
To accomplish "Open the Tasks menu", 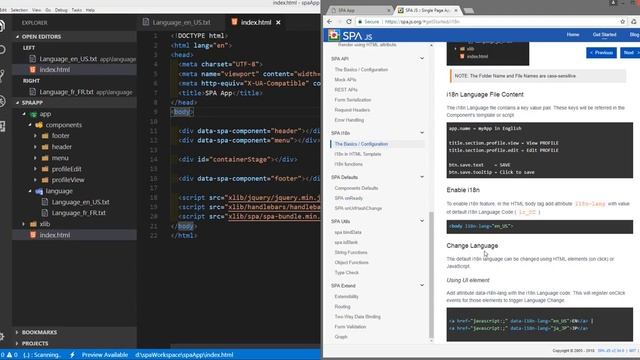I will tap(77, 10).
